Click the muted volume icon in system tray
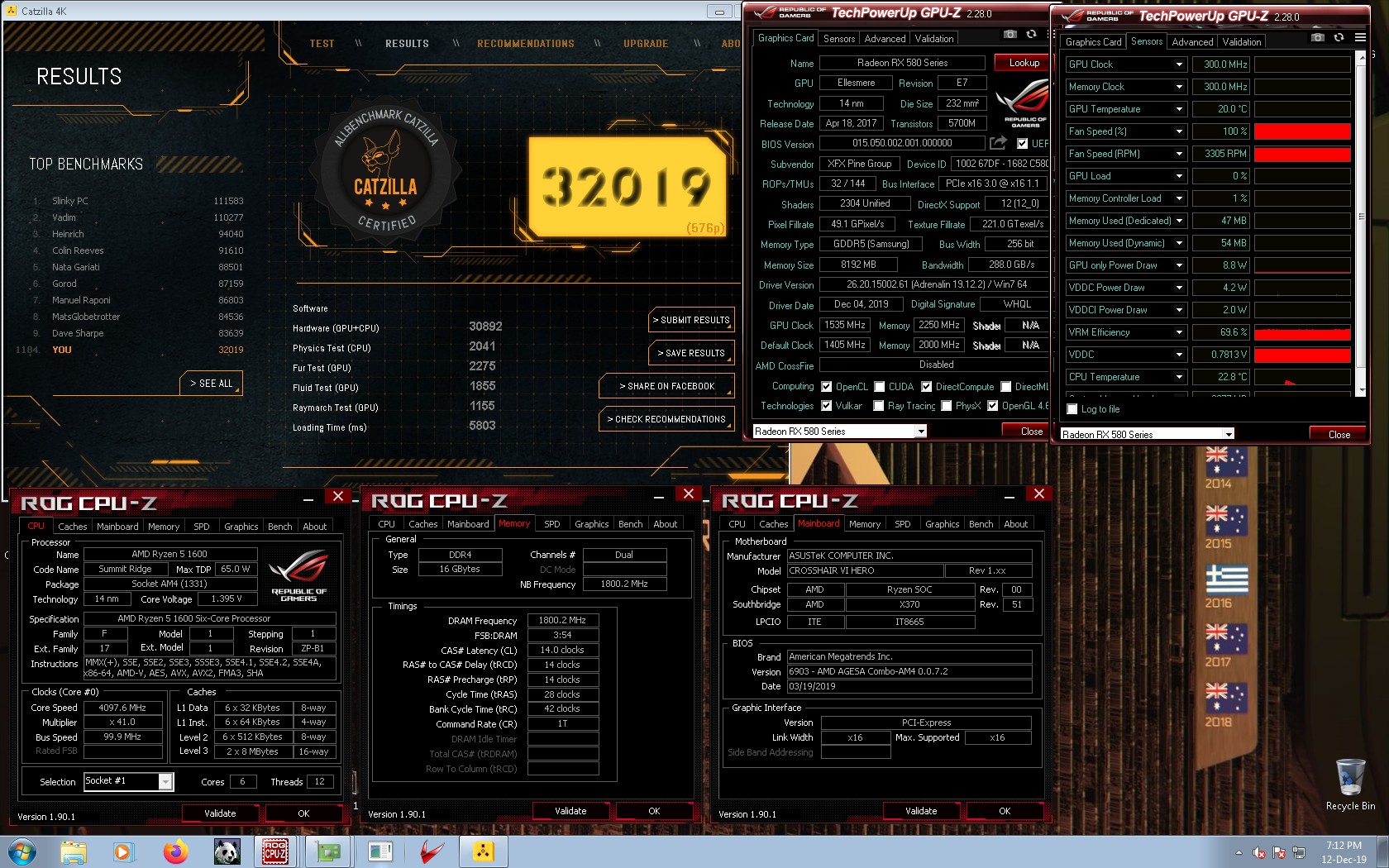Viewport: 1389px width, 868px height. (1259, 852)
